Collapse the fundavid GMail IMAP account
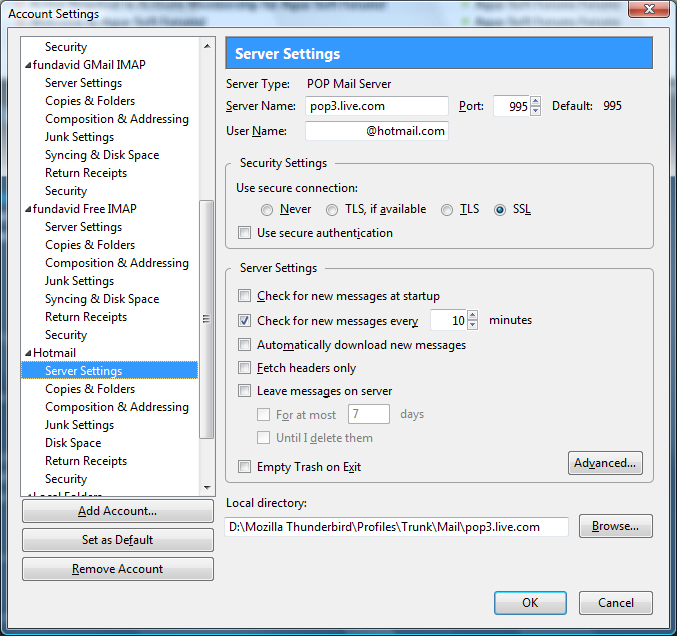The height and width of the screenshot is (636, 677). pos(27,65)
